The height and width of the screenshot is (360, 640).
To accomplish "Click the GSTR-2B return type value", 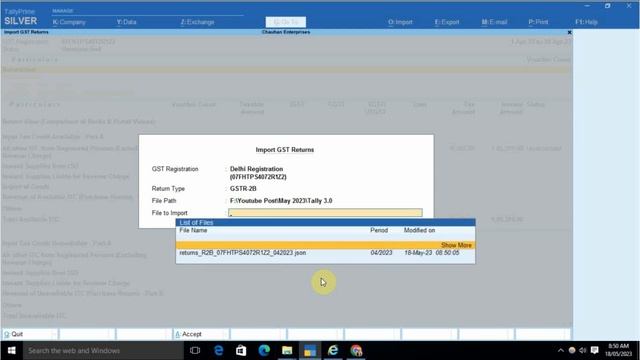I will pyautogui.click(x=243, y=189).
